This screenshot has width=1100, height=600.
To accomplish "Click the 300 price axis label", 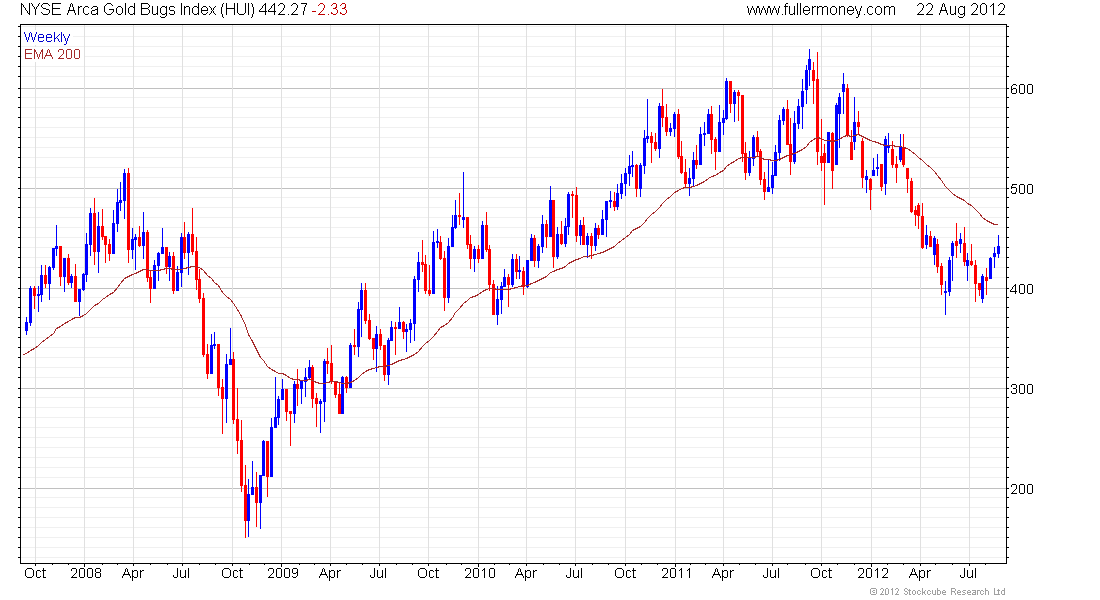I will 1021,389.
